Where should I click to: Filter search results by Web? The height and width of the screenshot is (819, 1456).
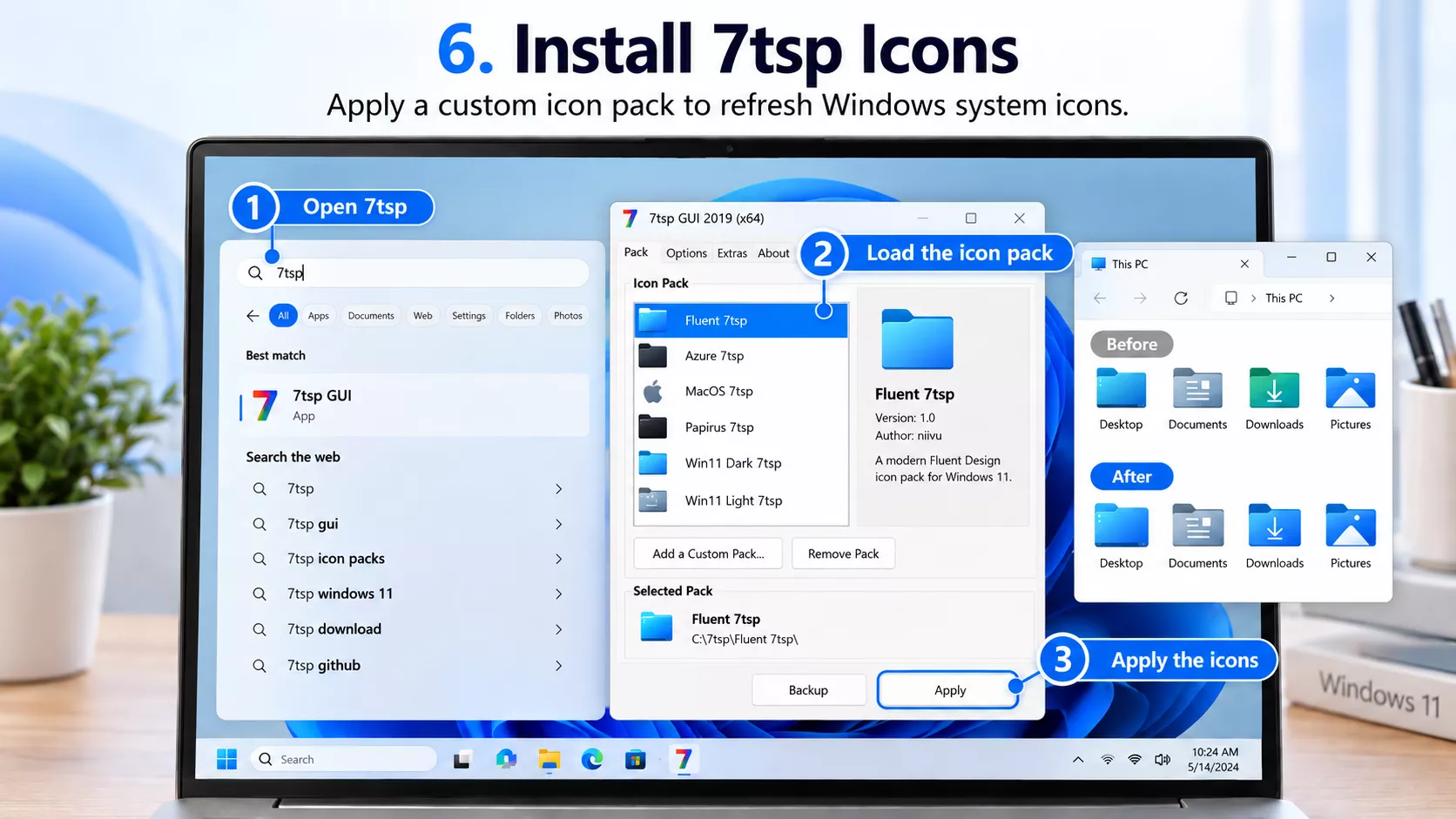[x=422, y=316]
